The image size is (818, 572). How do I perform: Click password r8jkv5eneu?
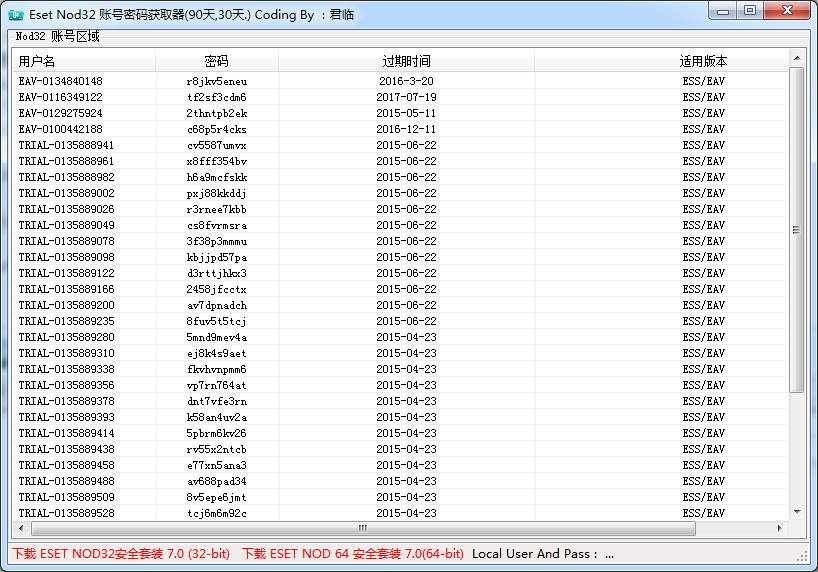pos(217,81)
